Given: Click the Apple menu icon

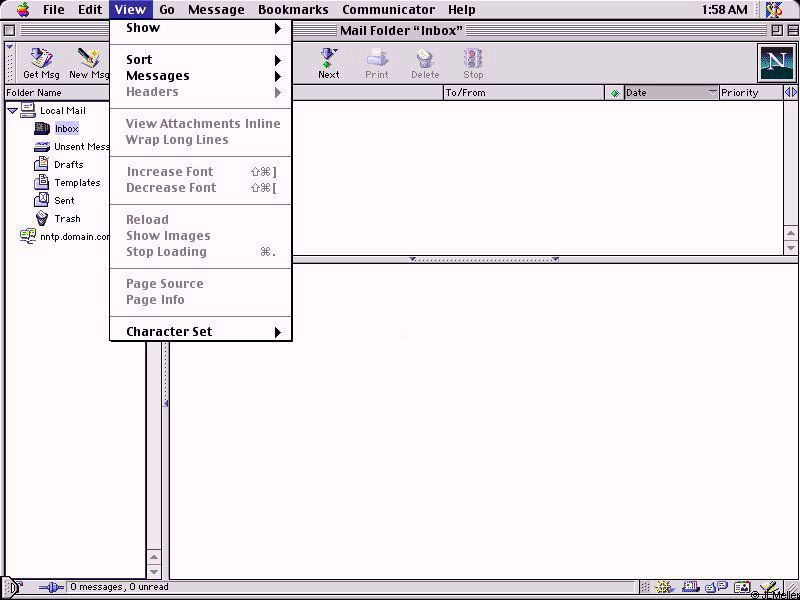Looking at the screenshot, I should (22, 10).
